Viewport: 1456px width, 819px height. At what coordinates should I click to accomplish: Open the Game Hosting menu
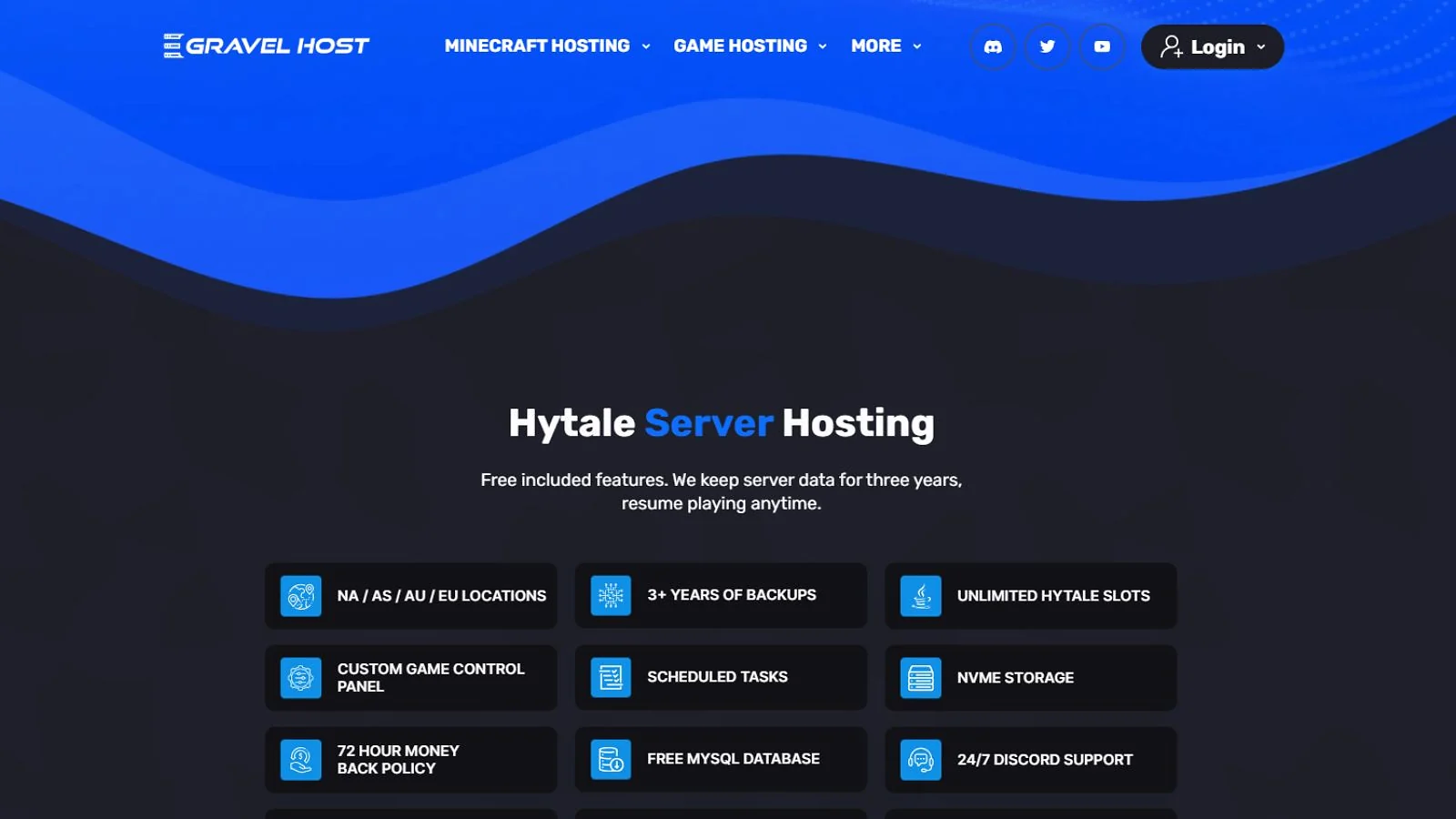click(x=751, y=45)
